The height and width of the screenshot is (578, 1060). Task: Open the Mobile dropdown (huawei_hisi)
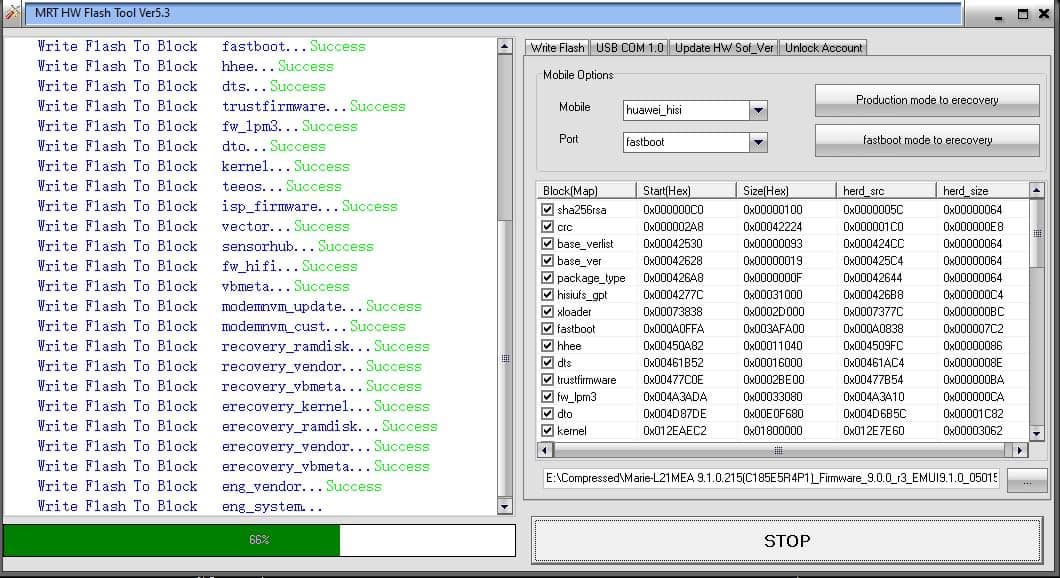pos(758,110)
